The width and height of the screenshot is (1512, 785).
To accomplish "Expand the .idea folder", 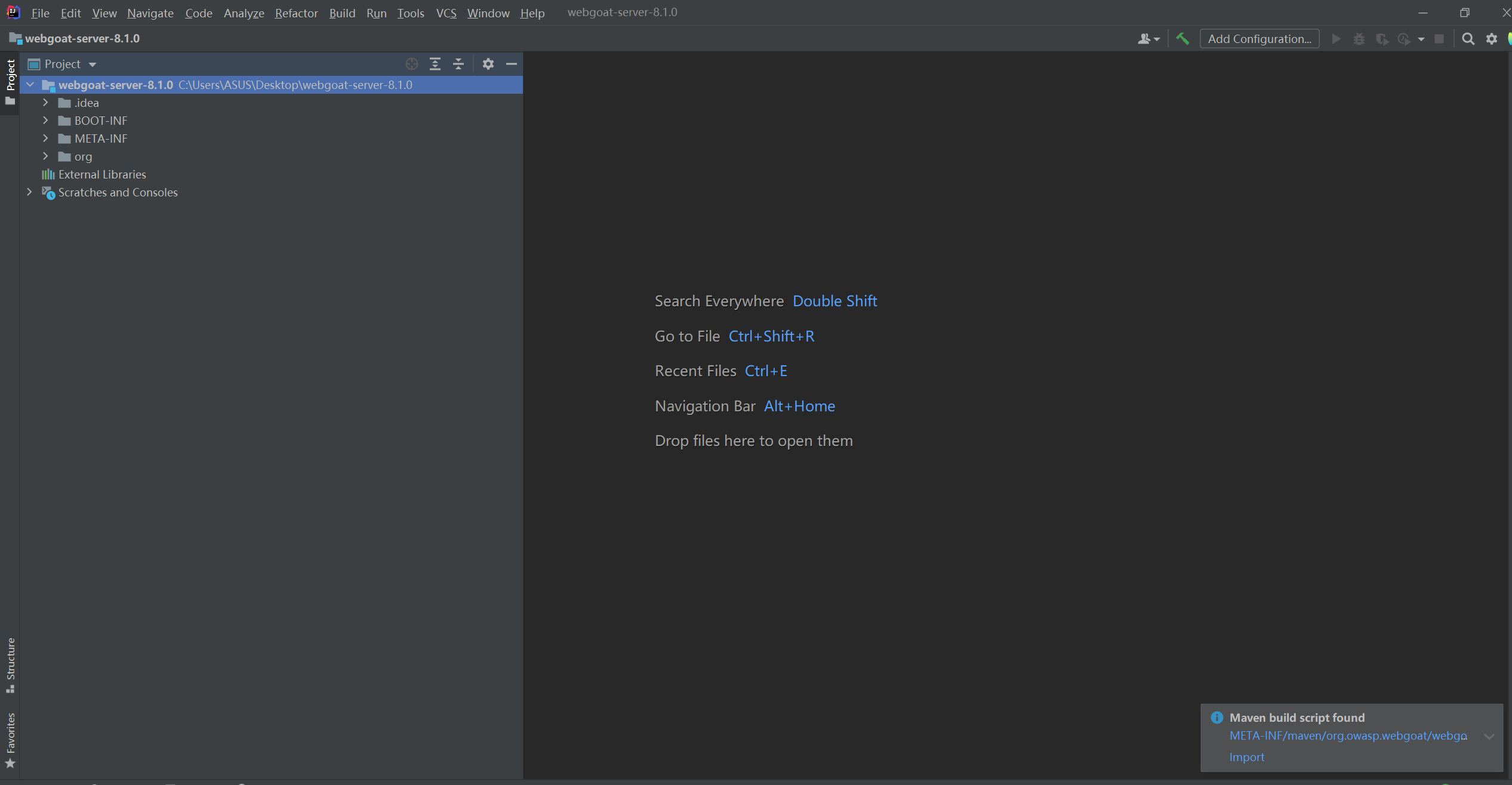I will click(45, 103).
